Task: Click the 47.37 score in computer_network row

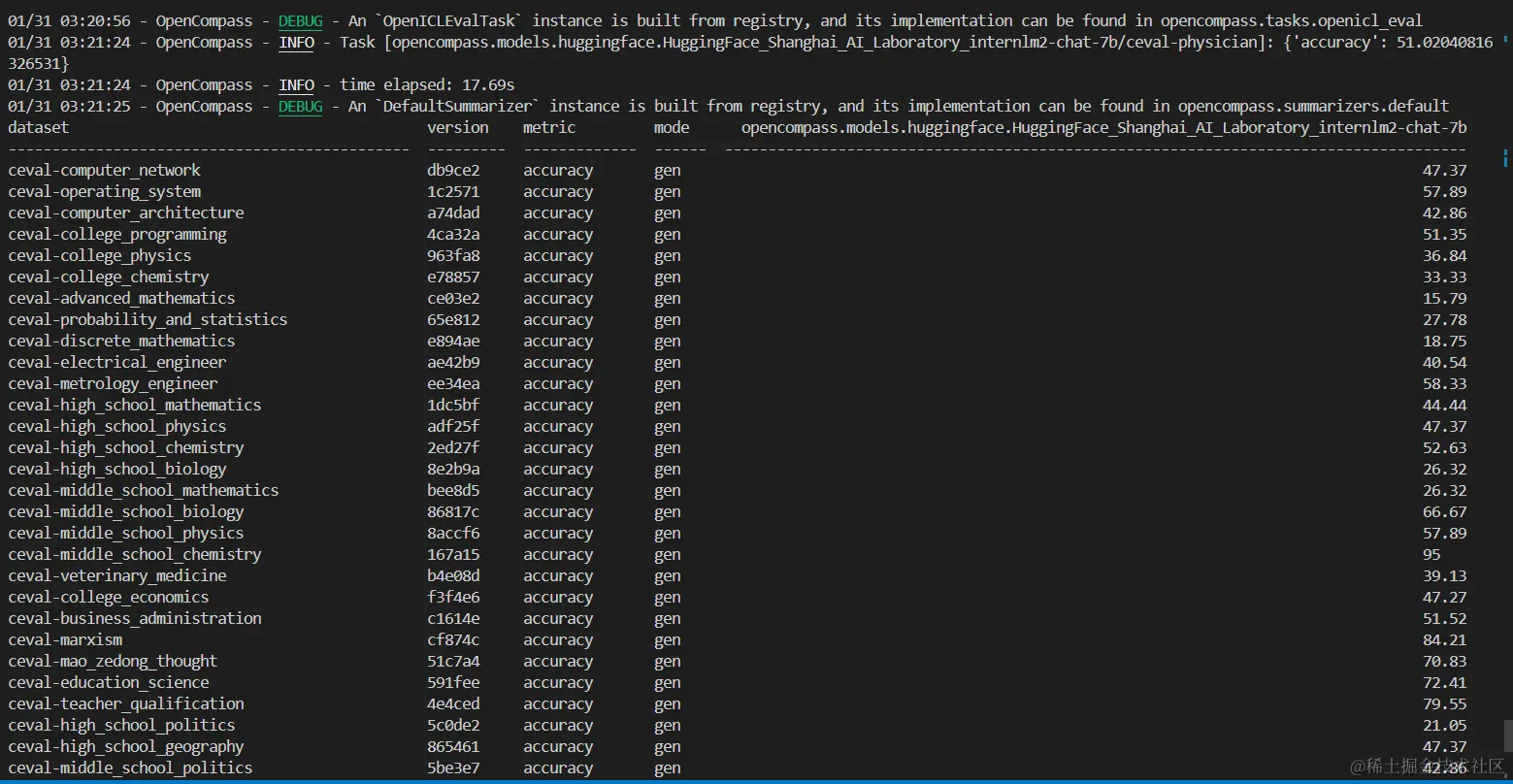Action: pyautogui.click(x=1445, y=170)
